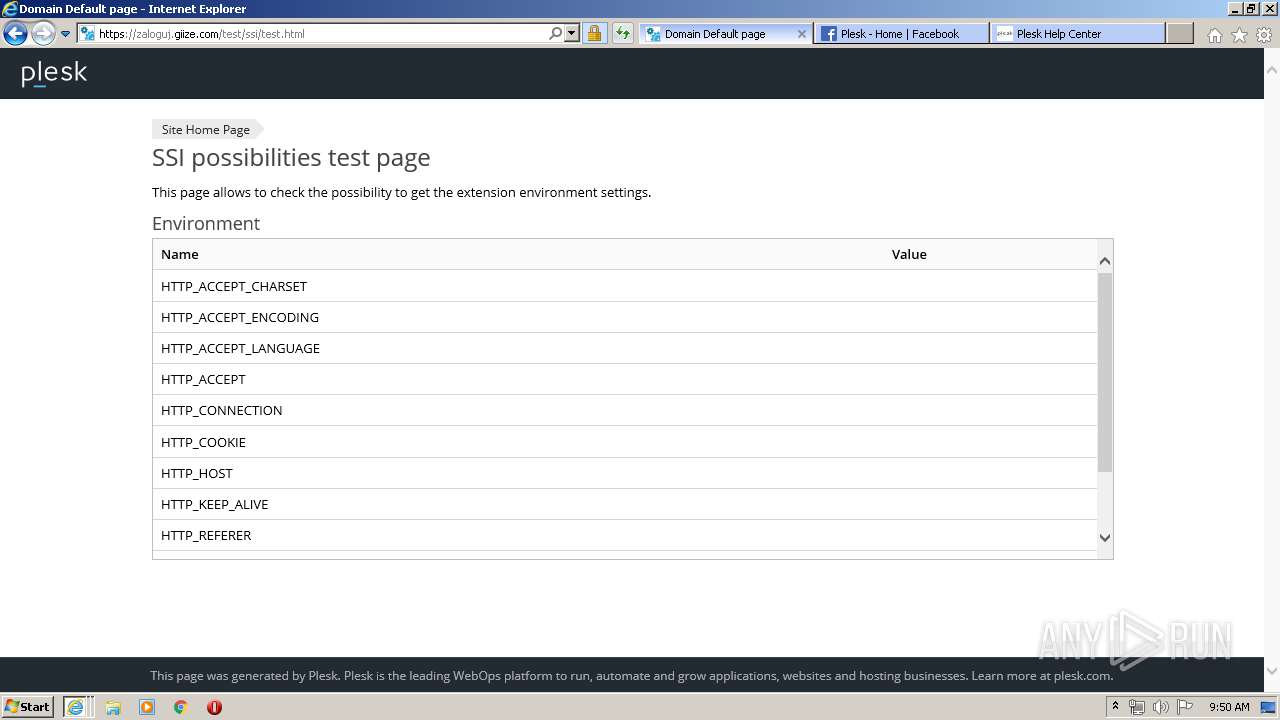Follow the plesk.com link in footer
The image size is (1280, 720).
tap(1082, 675)
